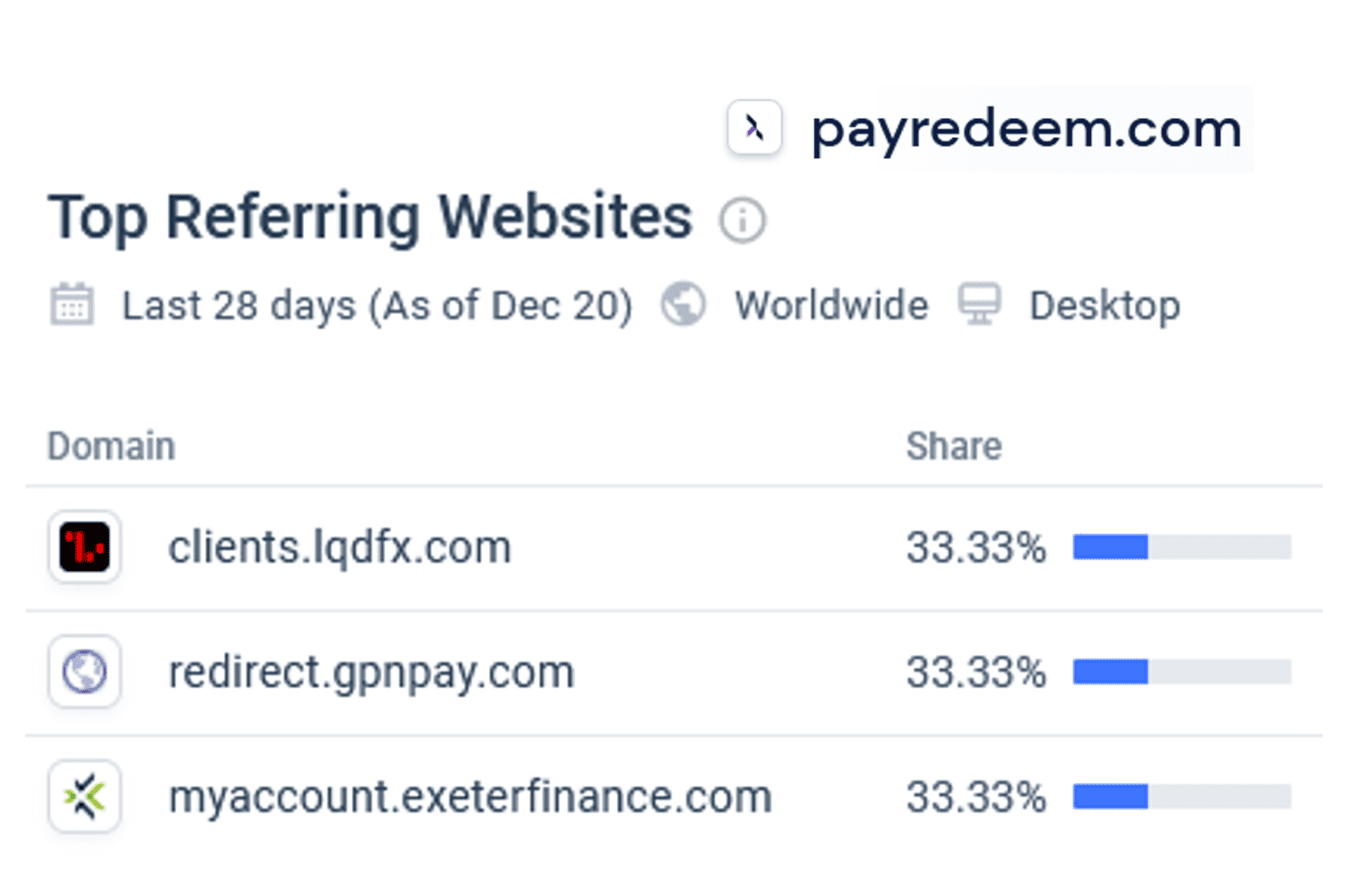Select the redirect.gpnpay.com globe favicon
The height and width of the screenshot is (874, 1360).
pyautogui.click(x=84, y=672)
